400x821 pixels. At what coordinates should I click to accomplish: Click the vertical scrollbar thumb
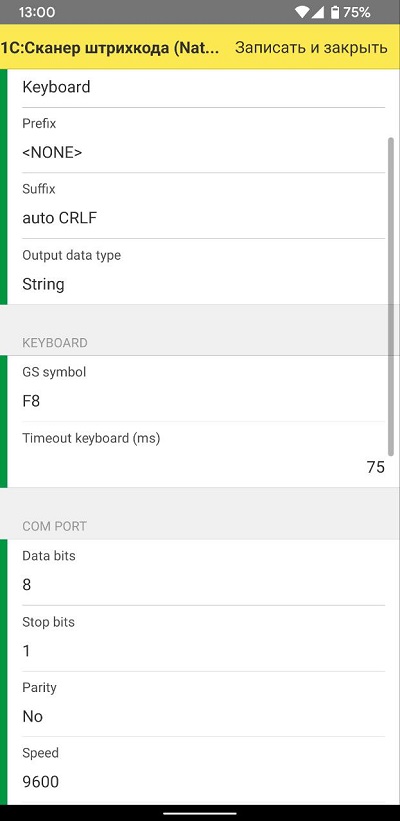point(391,296)
